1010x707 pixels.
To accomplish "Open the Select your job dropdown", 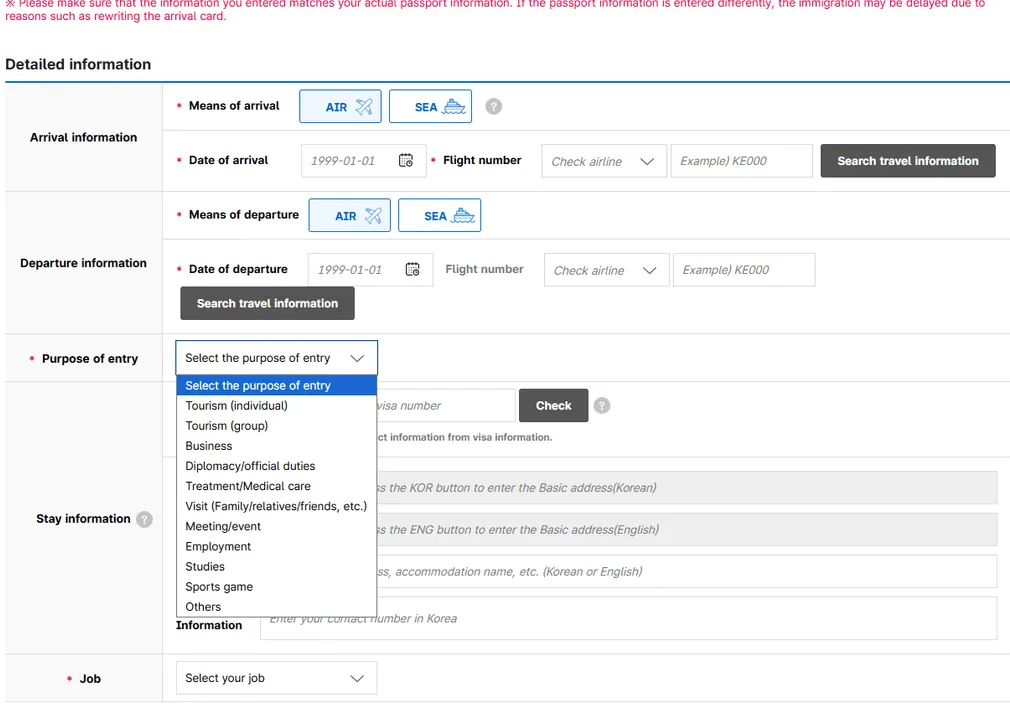I will (x=276, y=678).
